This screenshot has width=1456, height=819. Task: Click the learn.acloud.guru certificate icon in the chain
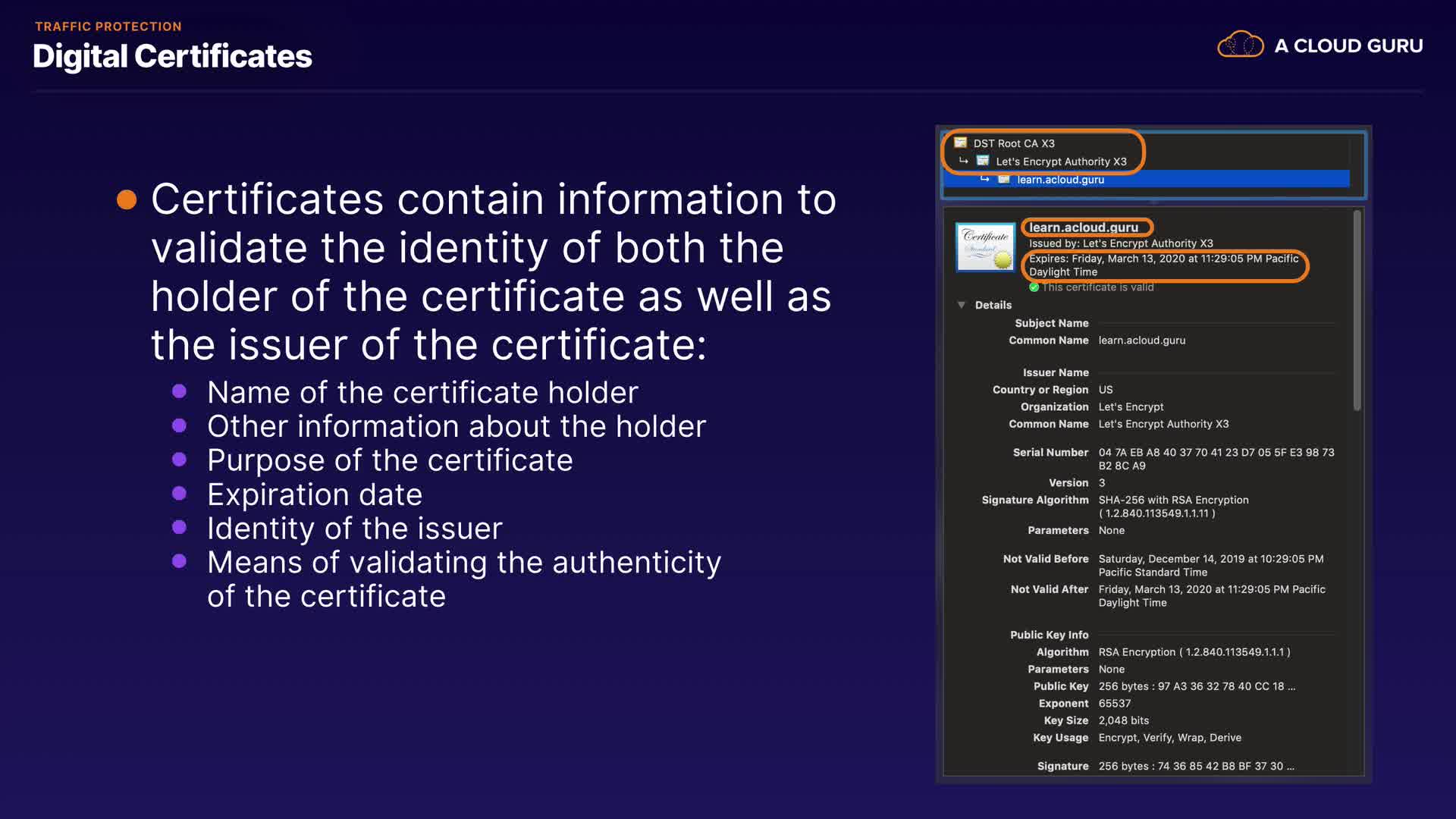tap(1004, 179)
